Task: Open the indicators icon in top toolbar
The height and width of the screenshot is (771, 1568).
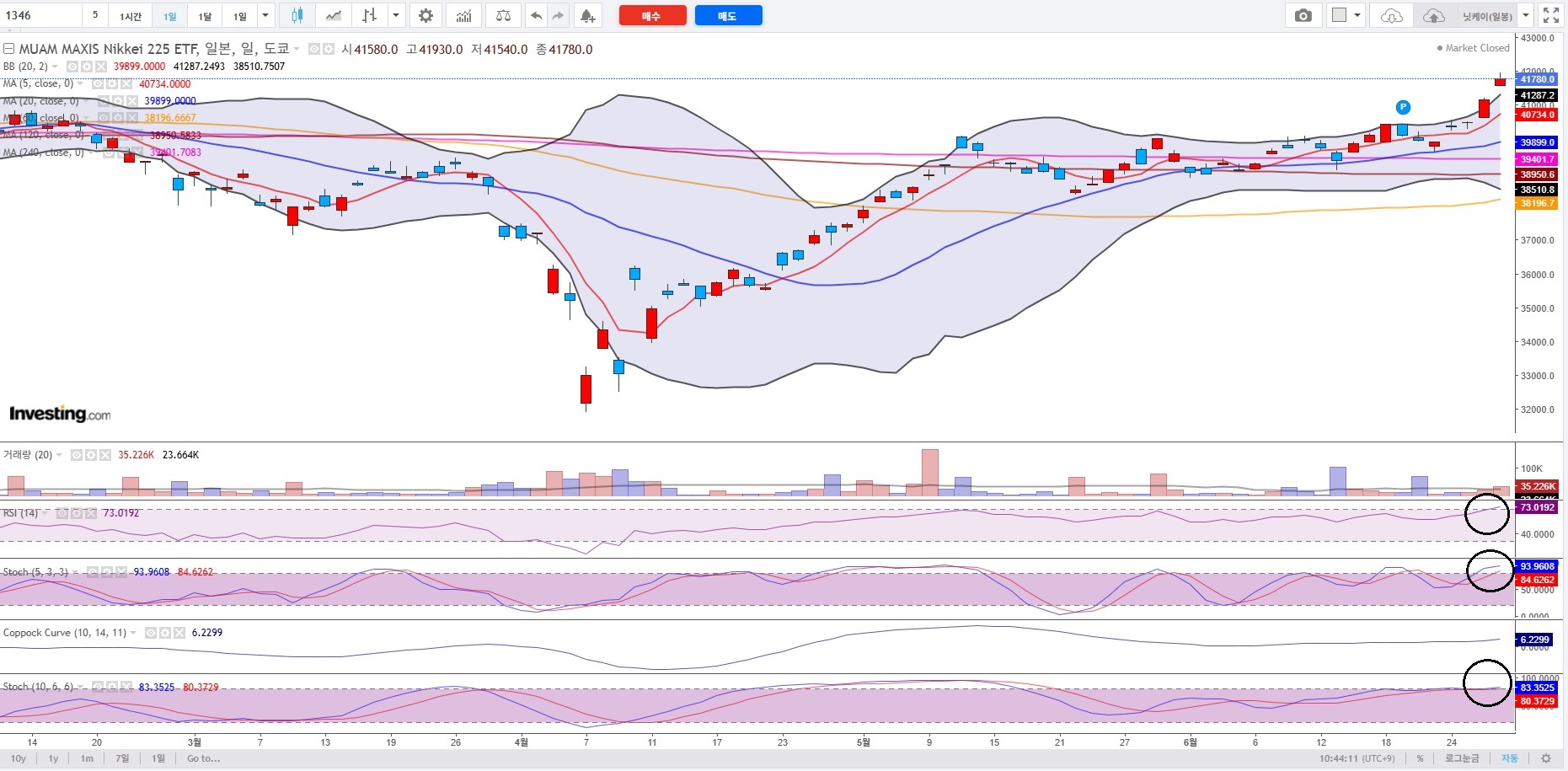Action: point(464,15)
